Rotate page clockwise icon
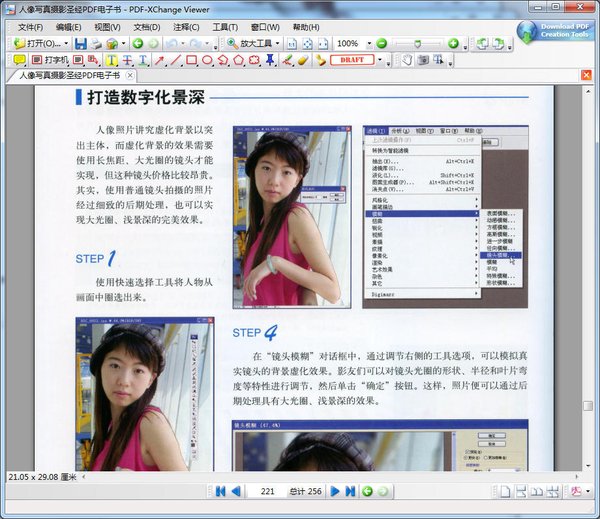Viewport: 600px width, 519px height. [x=498, y=44]
